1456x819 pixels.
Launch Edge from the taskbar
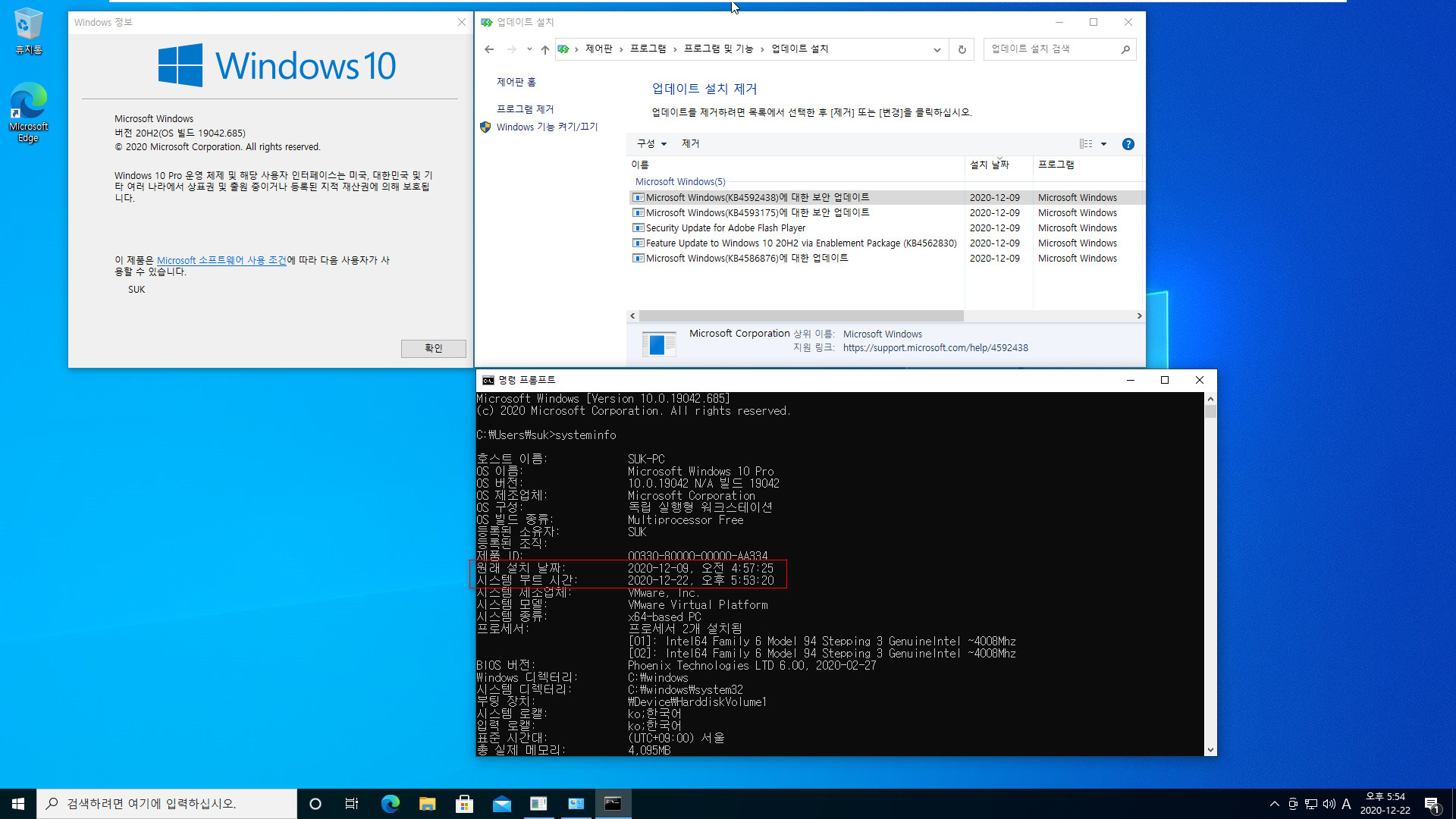pyautogui.click(x=390, y=804)
